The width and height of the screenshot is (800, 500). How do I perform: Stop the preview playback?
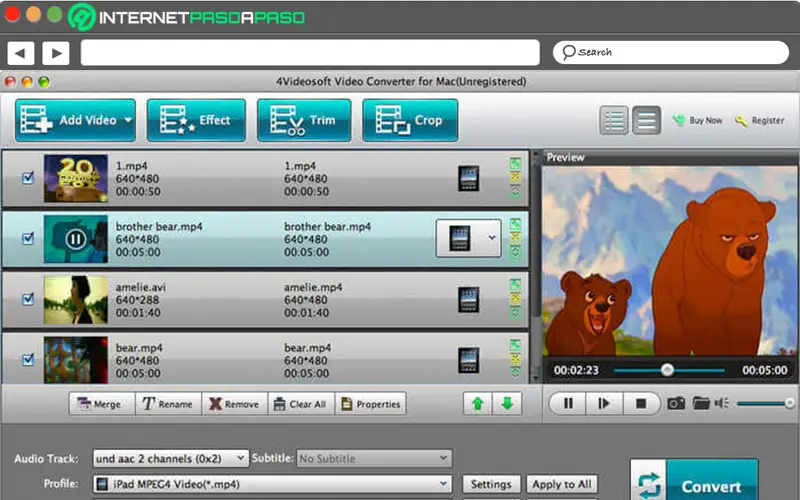pyautogui.click(x=641, y=404)
